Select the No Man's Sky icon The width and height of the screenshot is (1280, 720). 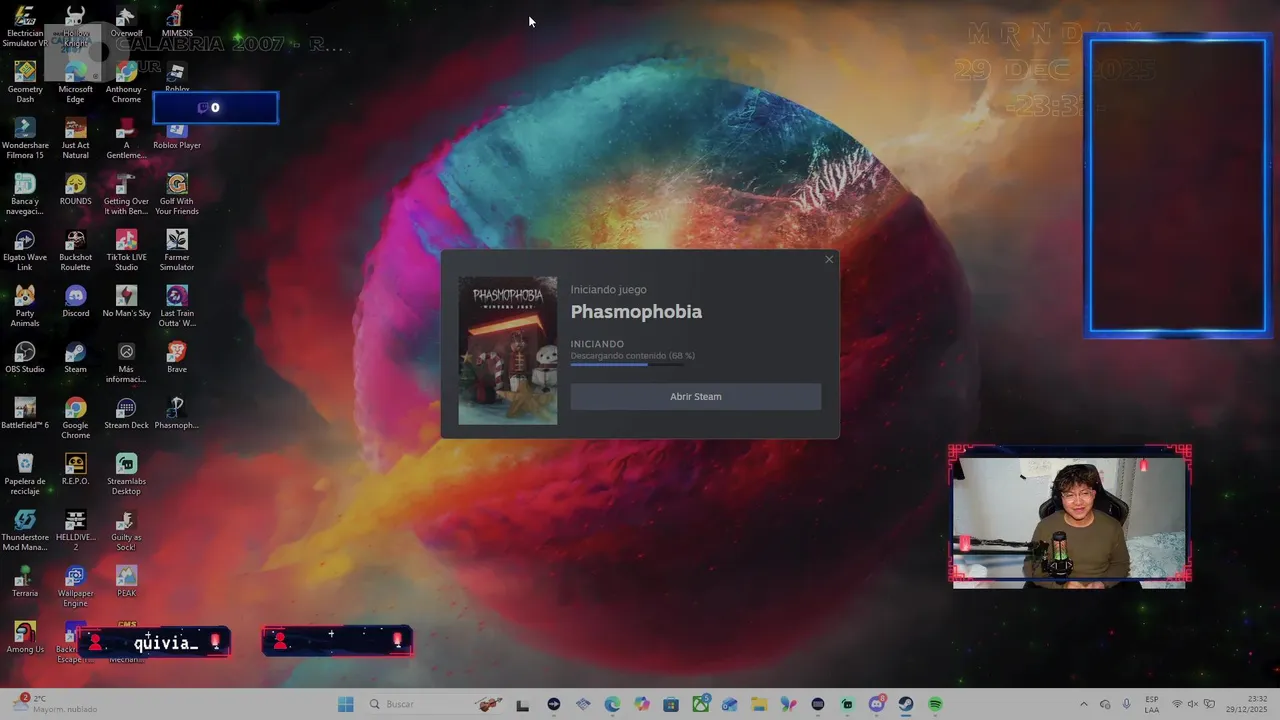tap(126, 301)
